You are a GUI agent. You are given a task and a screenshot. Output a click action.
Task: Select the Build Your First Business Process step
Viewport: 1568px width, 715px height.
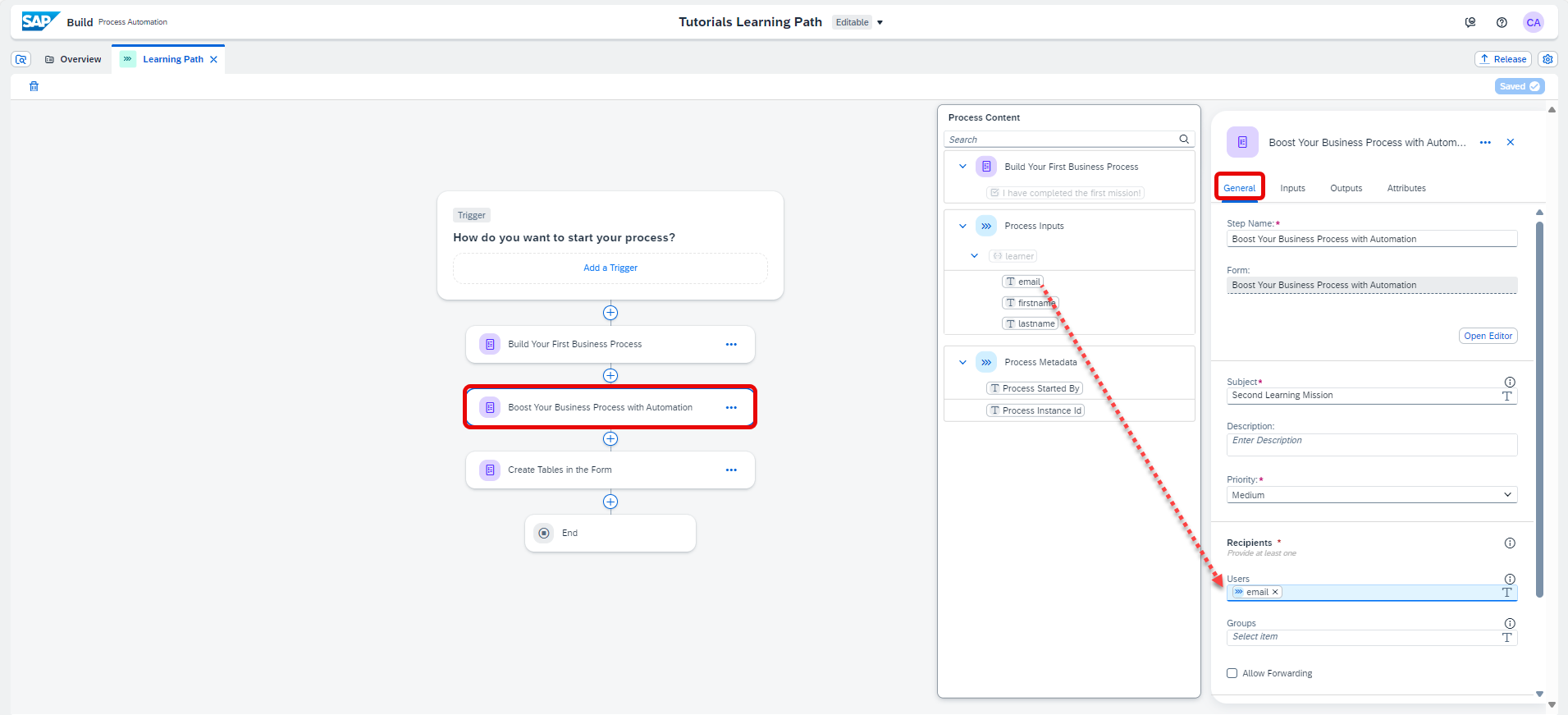click(x=610, y=345)
